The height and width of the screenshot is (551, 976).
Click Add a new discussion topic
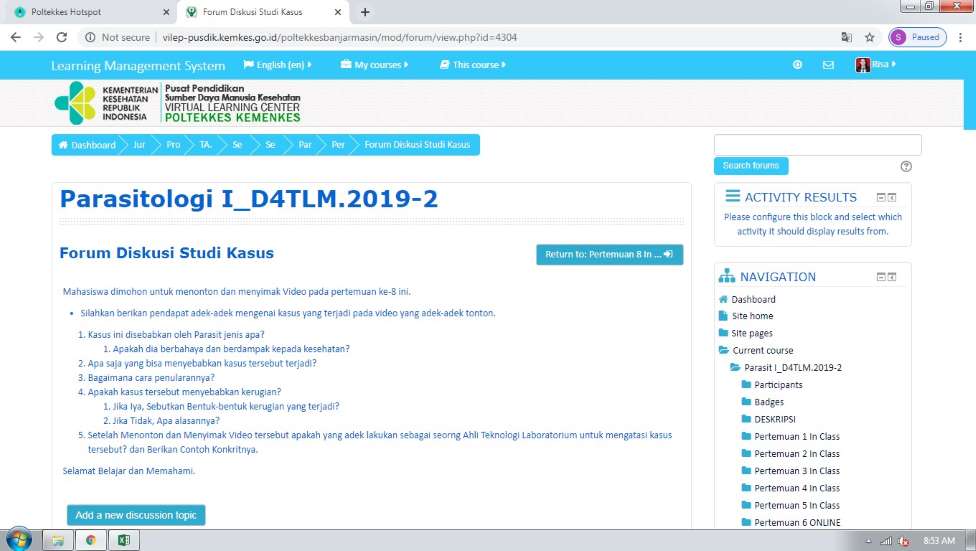[136, 515]
